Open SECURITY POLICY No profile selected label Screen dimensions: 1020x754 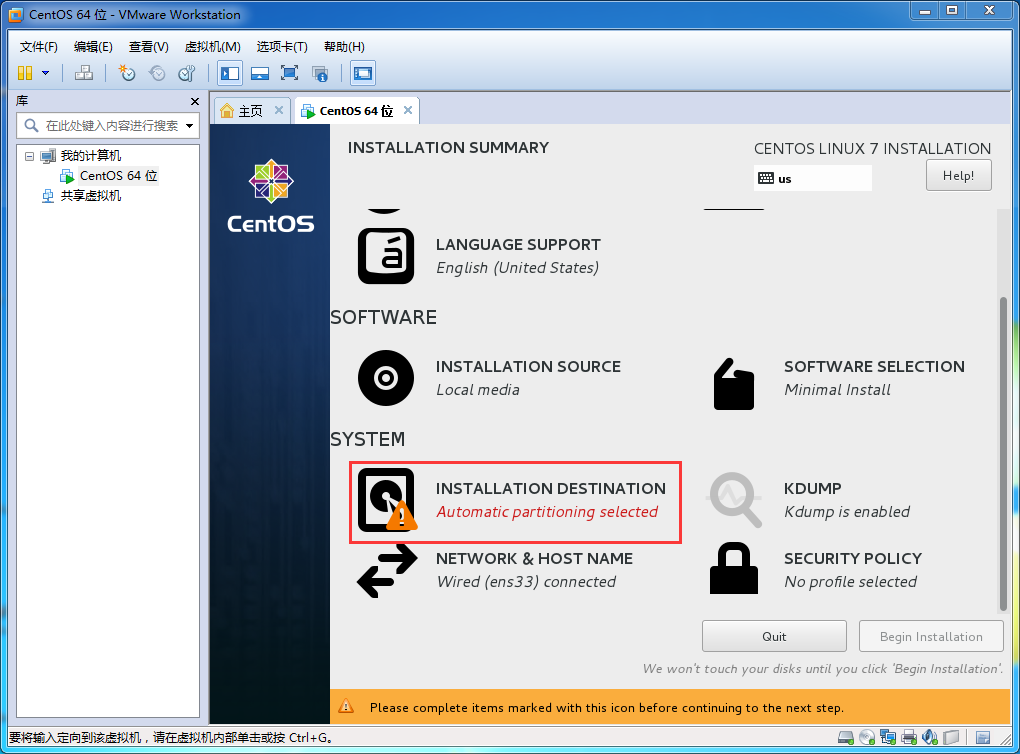pos(853,570)
